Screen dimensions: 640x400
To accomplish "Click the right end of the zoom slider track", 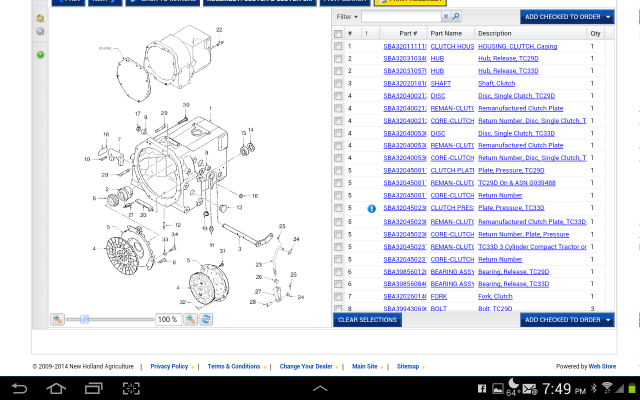I will pos(152,319).
